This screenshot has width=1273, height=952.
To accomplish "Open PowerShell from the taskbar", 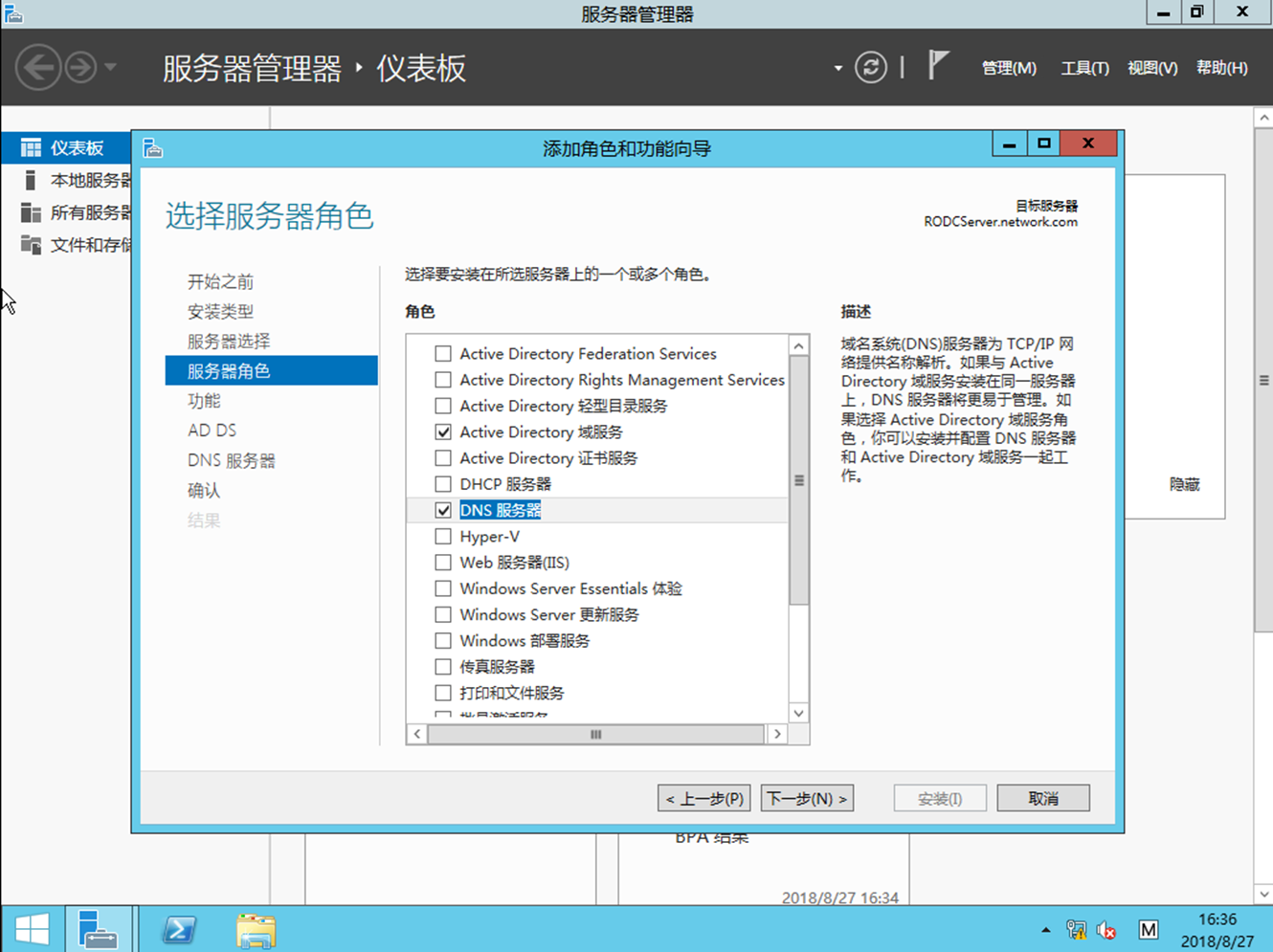I will point(179,929).
